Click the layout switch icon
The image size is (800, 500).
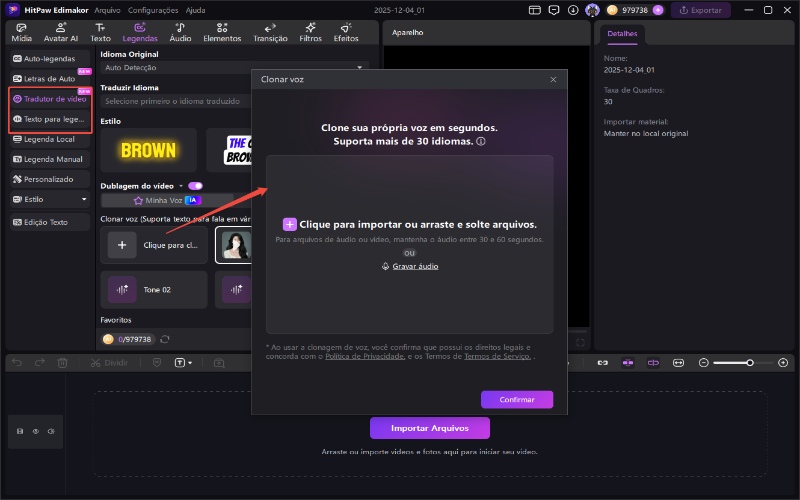pyautogui.click(x=535, y=10)
